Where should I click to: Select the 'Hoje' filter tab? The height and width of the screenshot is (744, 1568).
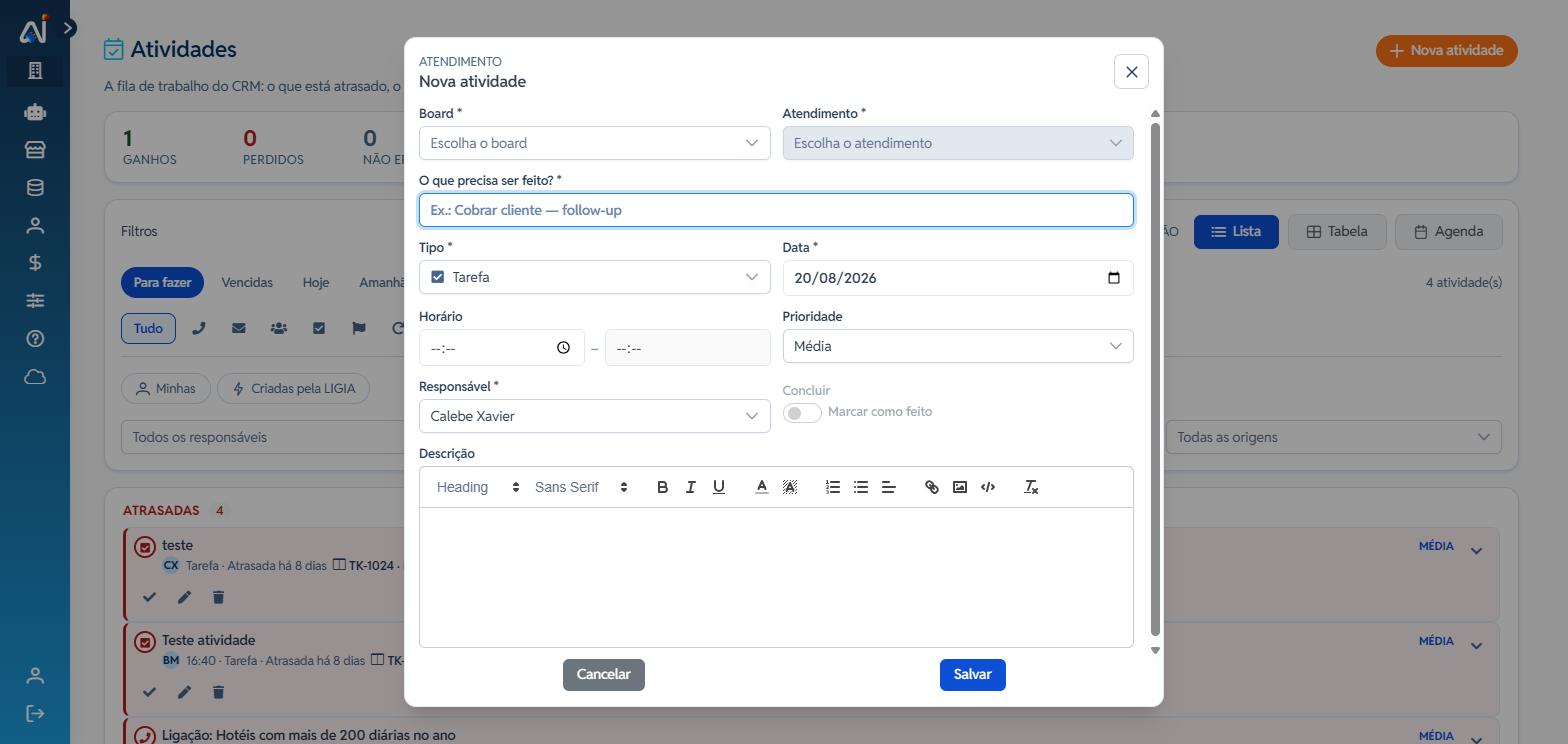316,282
